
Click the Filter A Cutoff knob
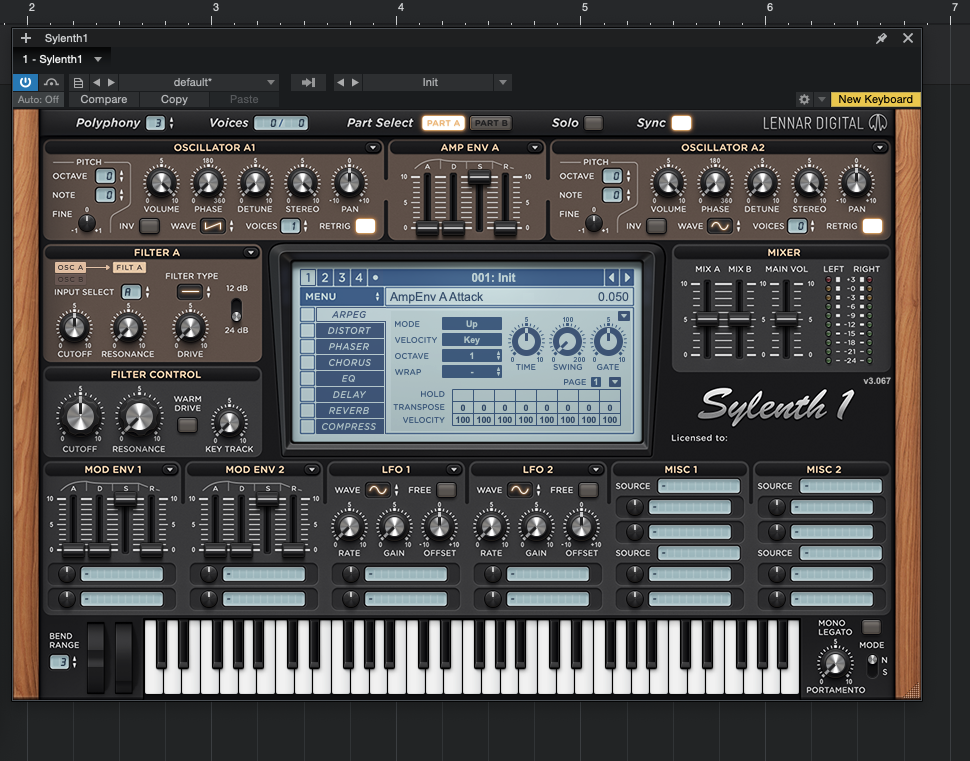pos(74,327)
